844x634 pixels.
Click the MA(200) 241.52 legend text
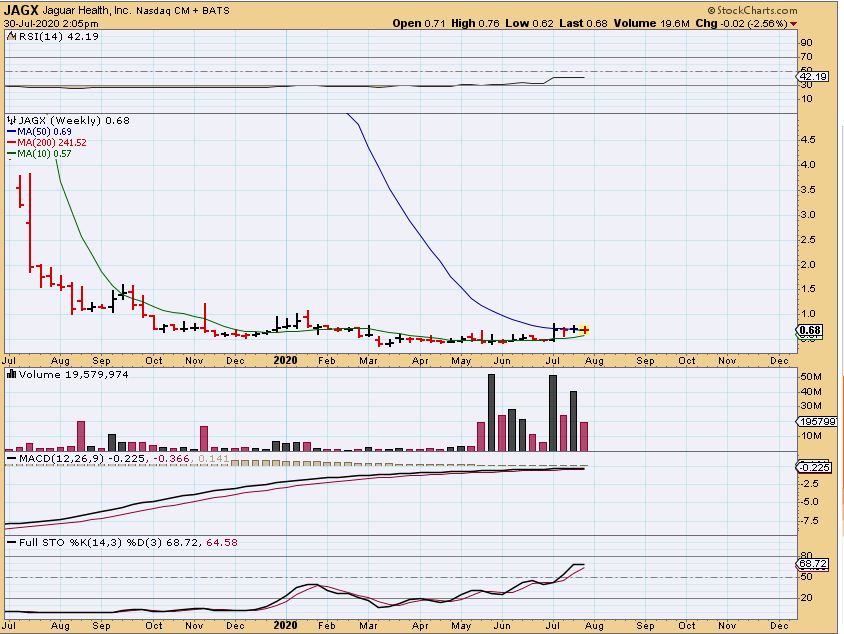click(52, 143)
